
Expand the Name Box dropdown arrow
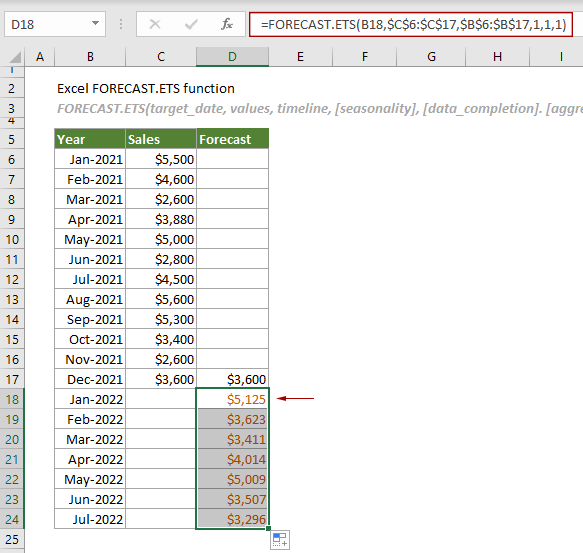click(96, 23)
